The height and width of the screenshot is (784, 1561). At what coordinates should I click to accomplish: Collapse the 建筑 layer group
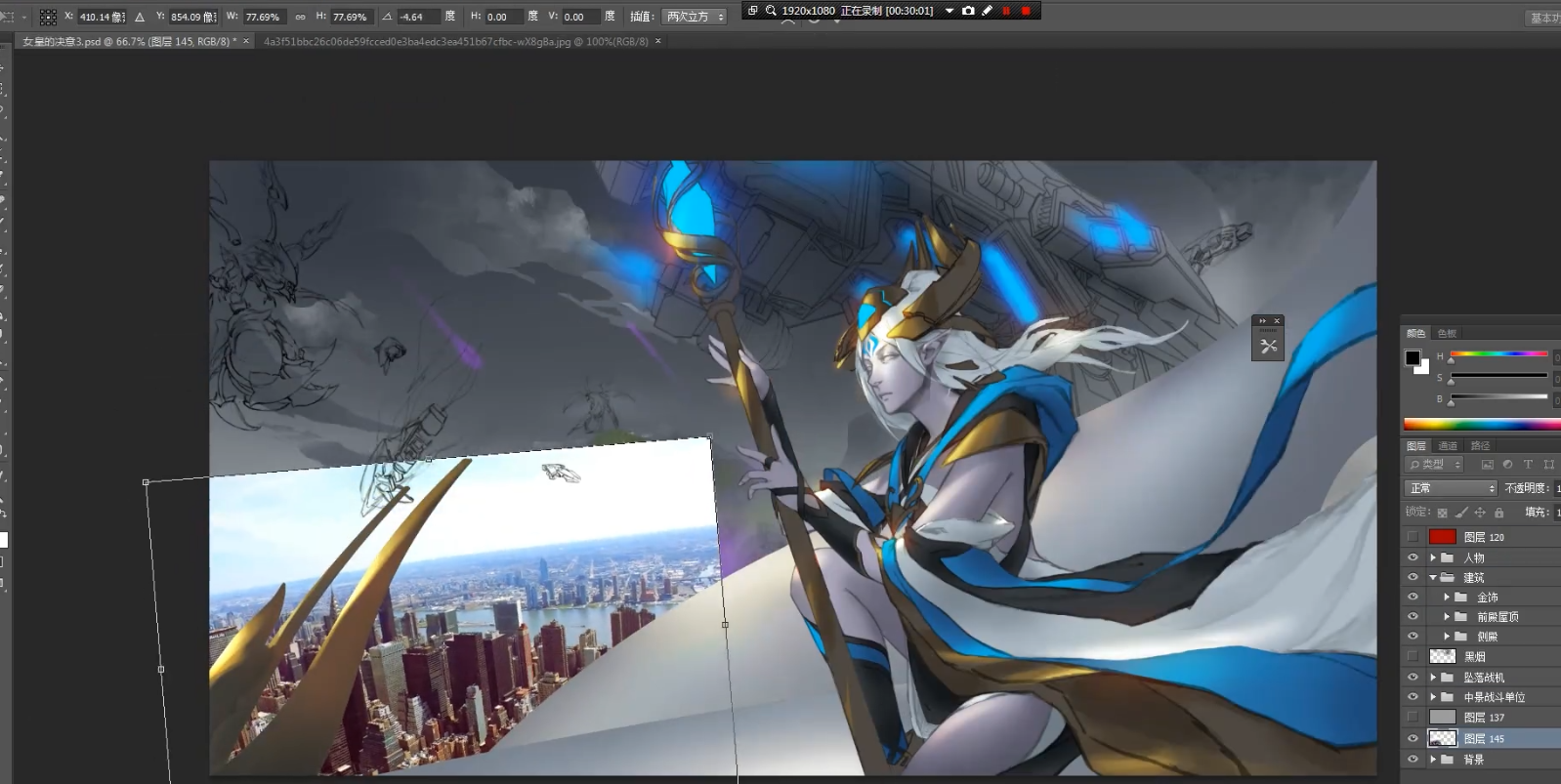click(1433, 577)
